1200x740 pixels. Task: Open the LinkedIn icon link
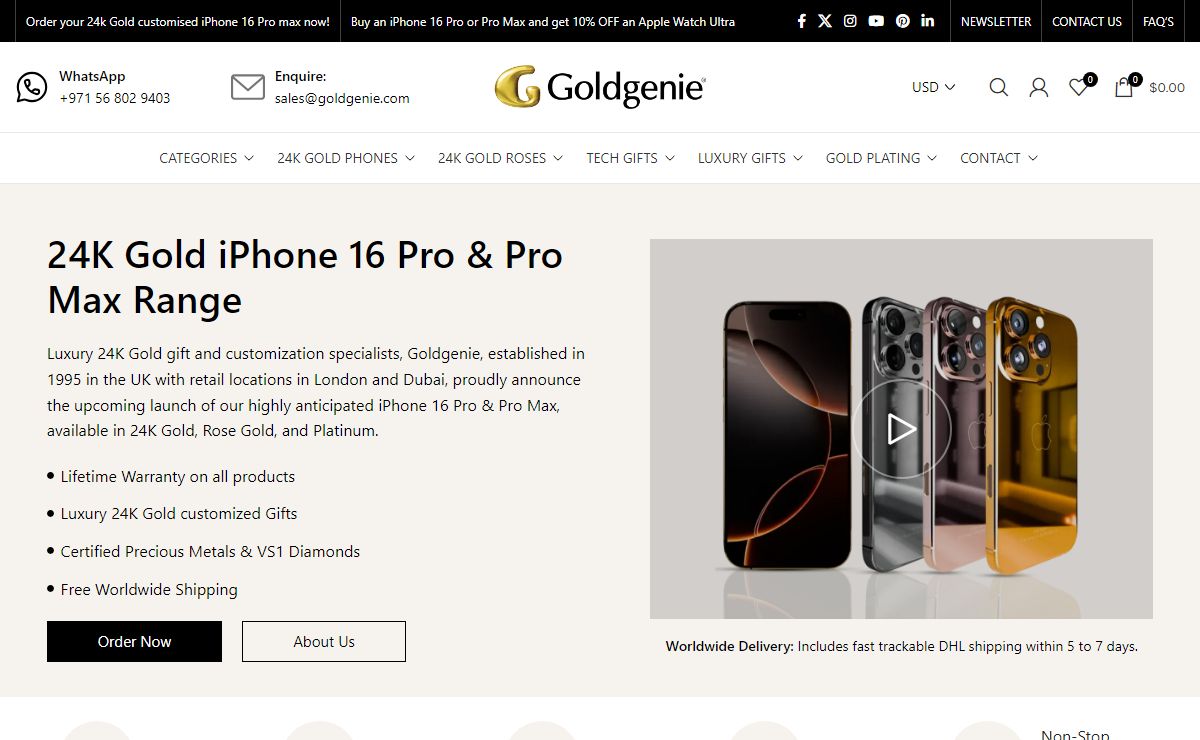(x=928, y=21)
